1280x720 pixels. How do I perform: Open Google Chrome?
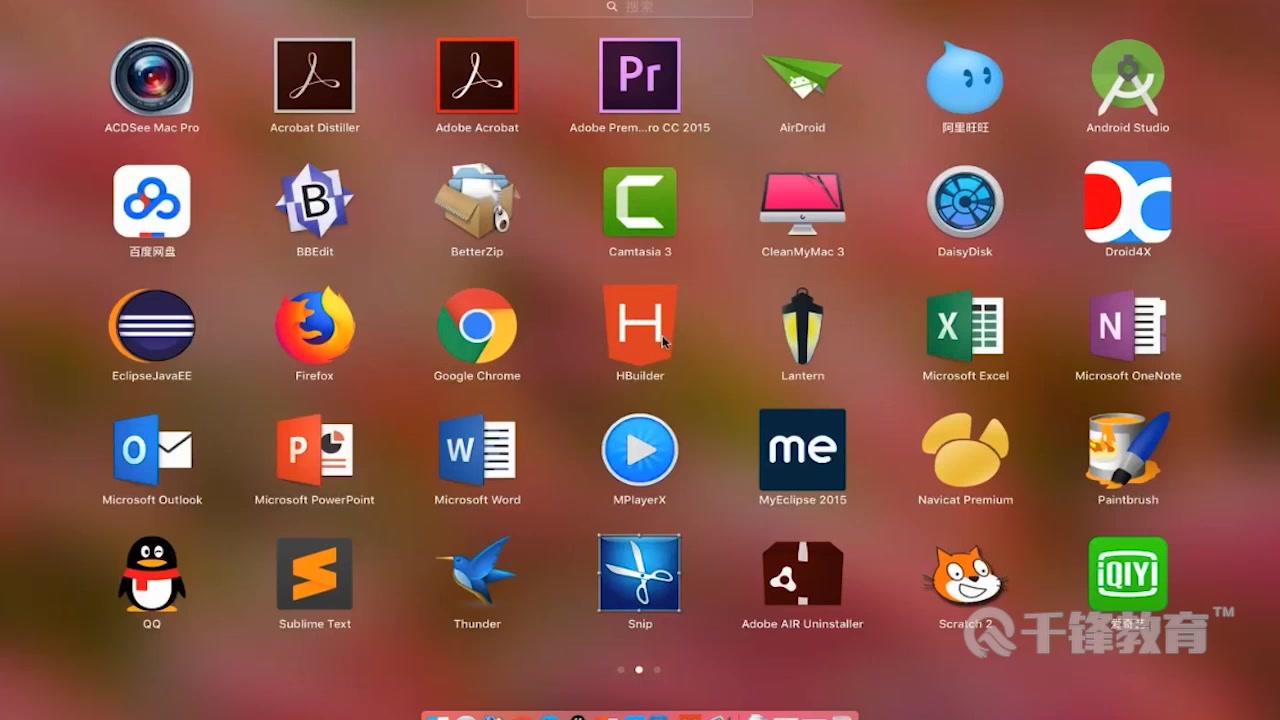477,325
